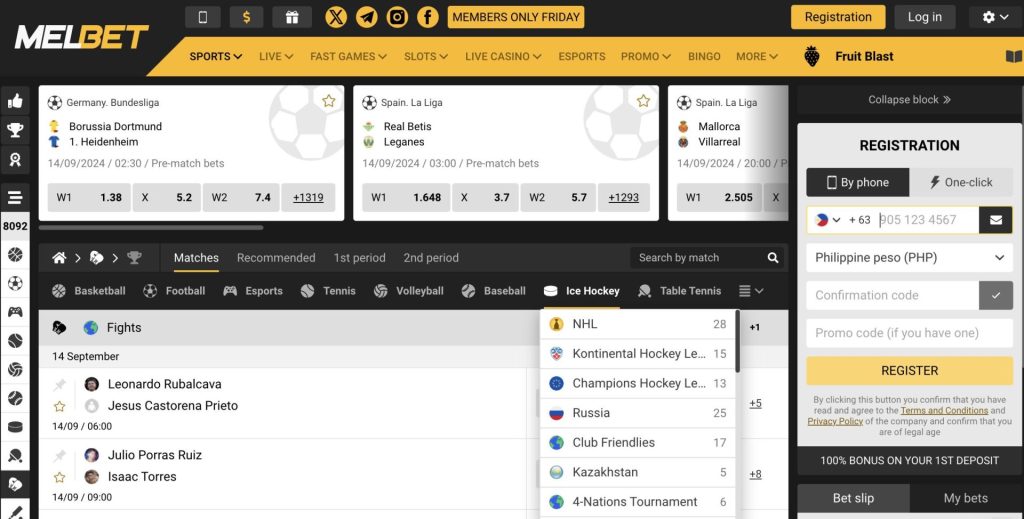Click the horizontal scrollbar under match cards
Screen dimensions: 1024x519
(x=150, y=228)
